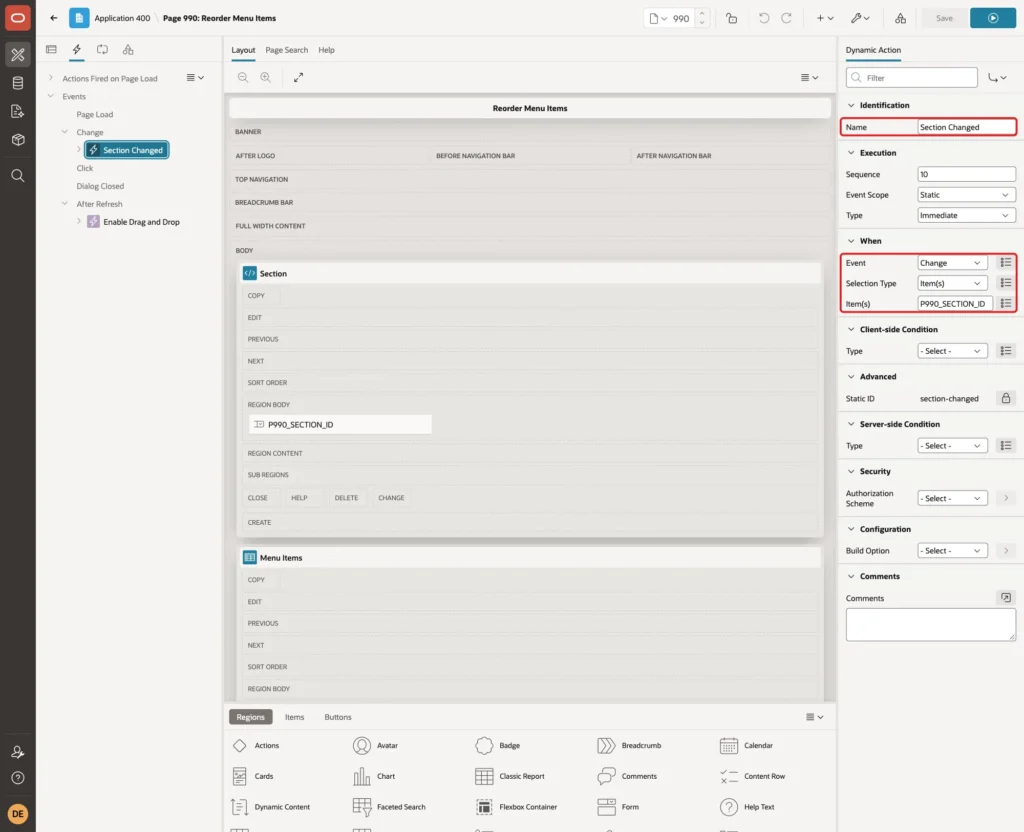Open the Create plus menu
The height and width of the screenshot is (832, 1024).
825,18
